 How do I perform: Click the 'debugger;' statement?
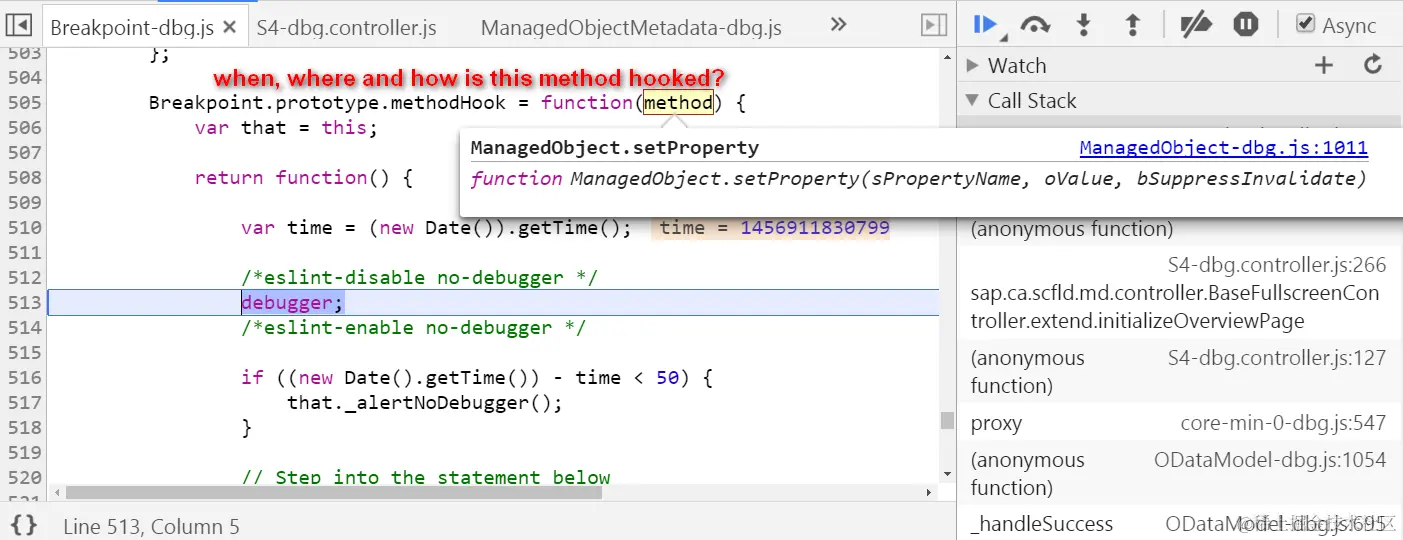pyautogui.click(x=292, y=303)
